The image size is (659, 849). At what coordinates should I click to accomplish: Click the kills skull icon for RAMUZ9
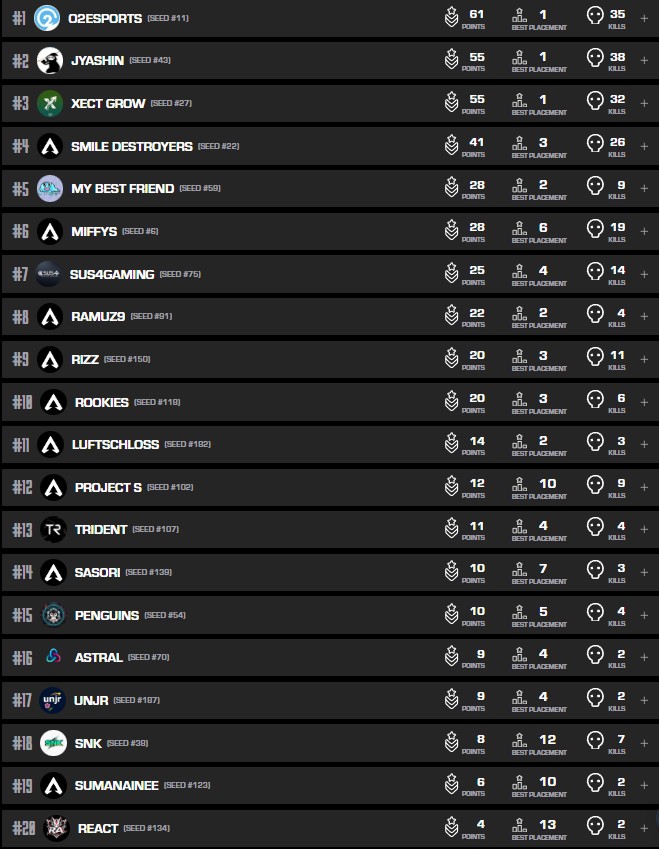[x=595, y=316]
